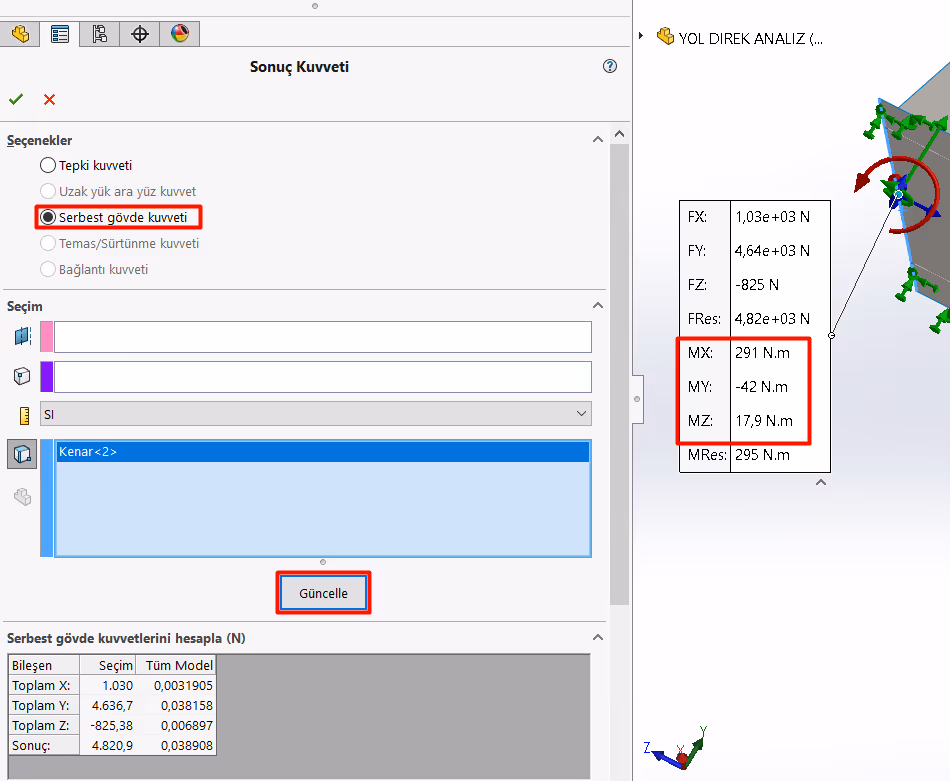The width and height of the screenshot is (950, 781).
Task: Click the greyed body selection icon
Action: 22,497
